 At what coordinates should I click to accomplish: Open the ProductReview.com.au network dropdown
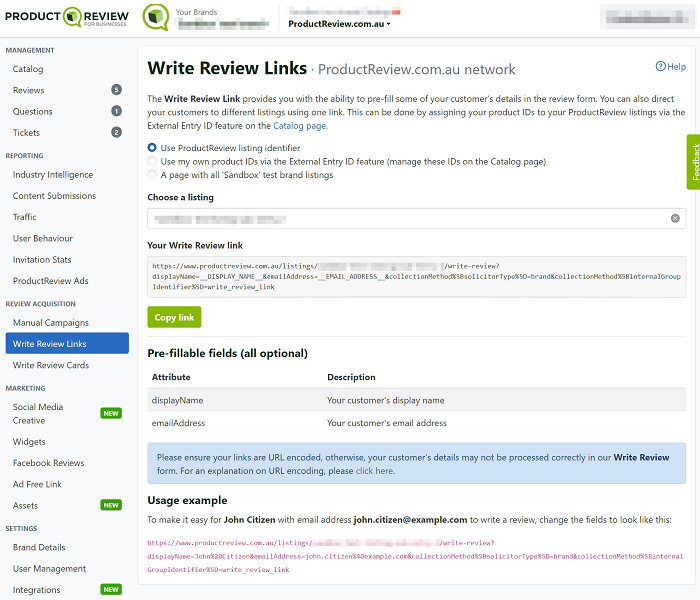tap(339, 24)
